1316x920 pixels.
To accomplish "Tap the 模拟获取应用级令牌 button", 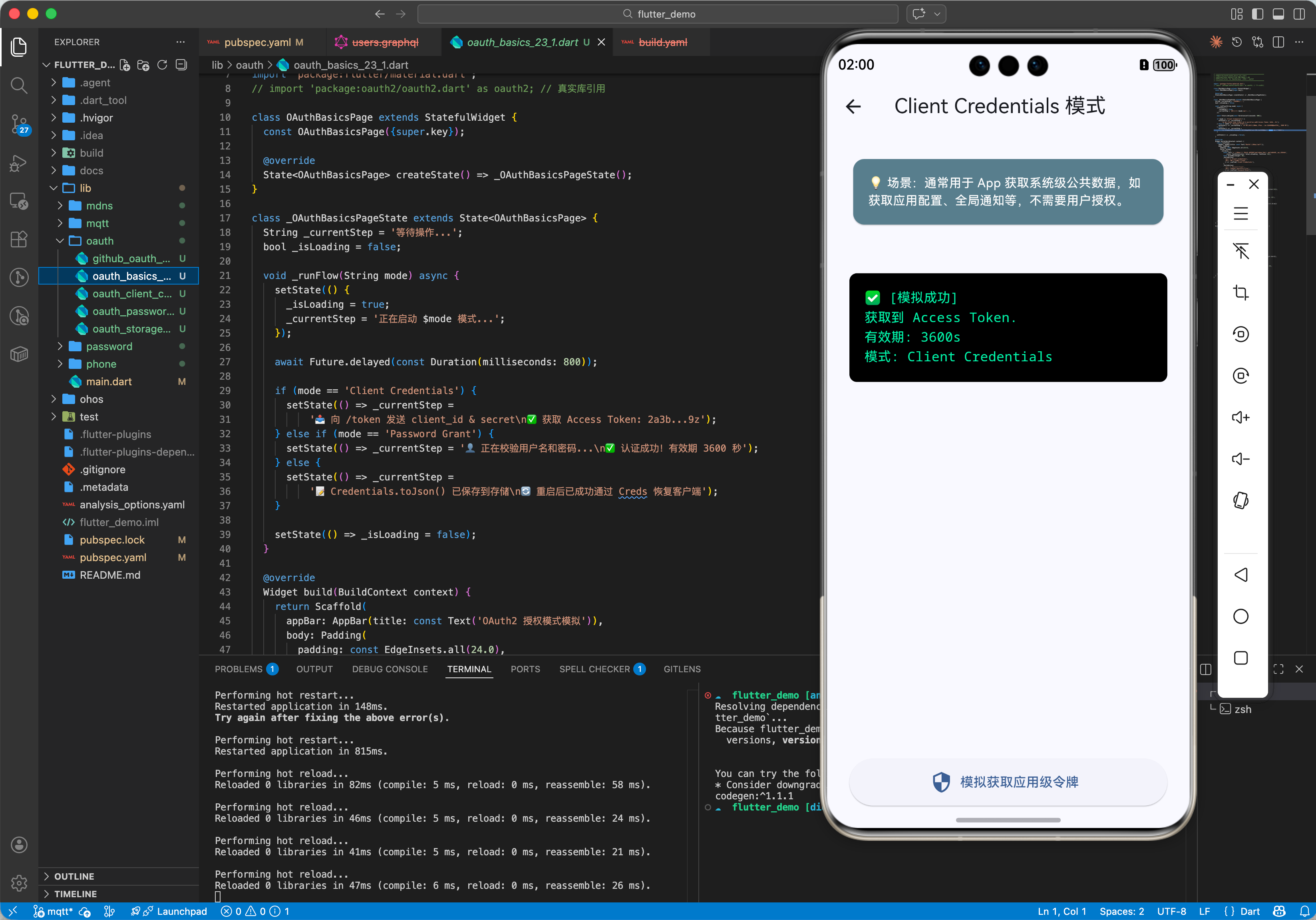I will [x=1007, y=782].
